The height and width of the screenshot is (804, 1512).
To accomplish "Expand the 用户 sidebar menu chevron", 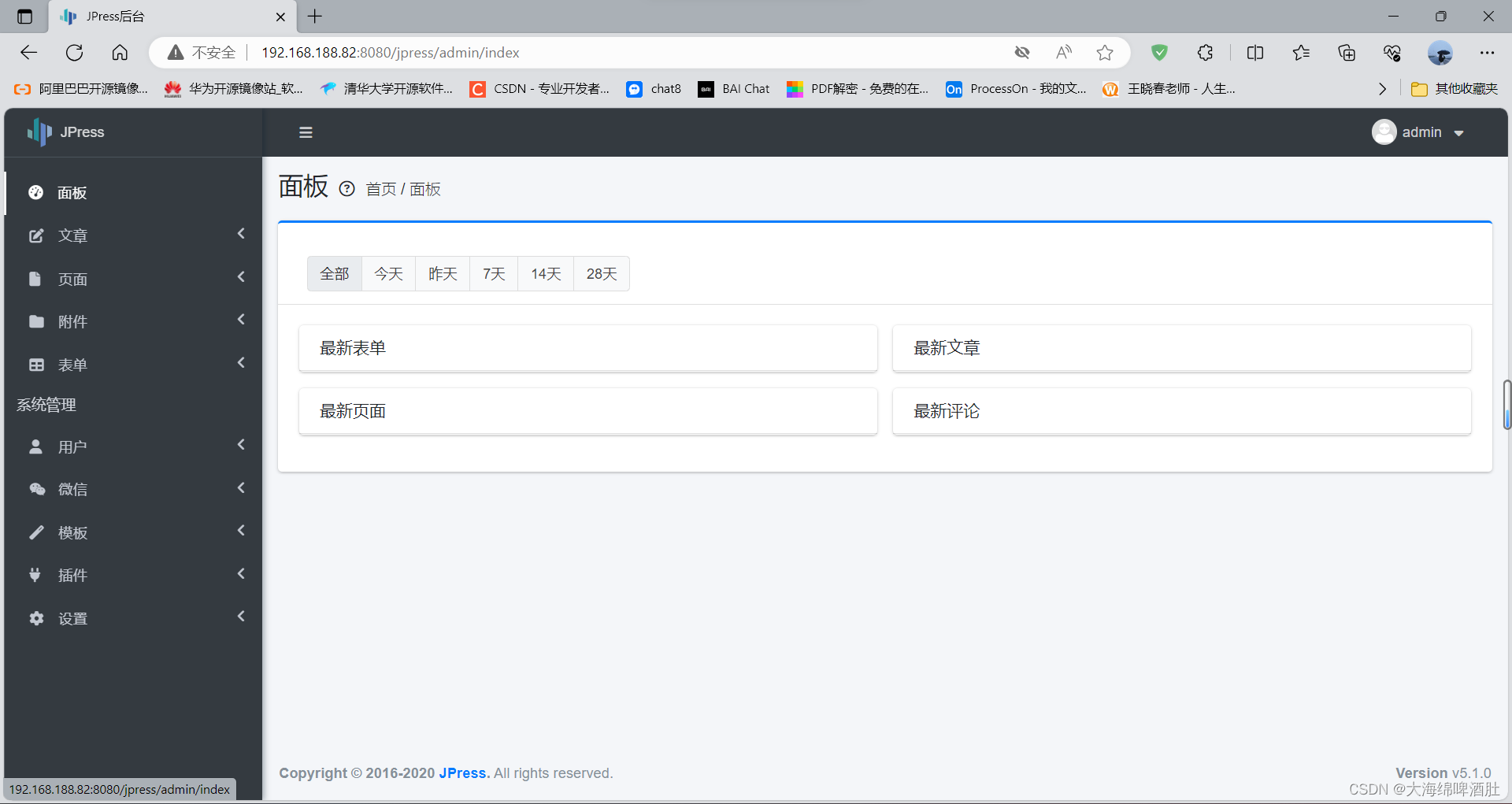I will pos(241,445).
